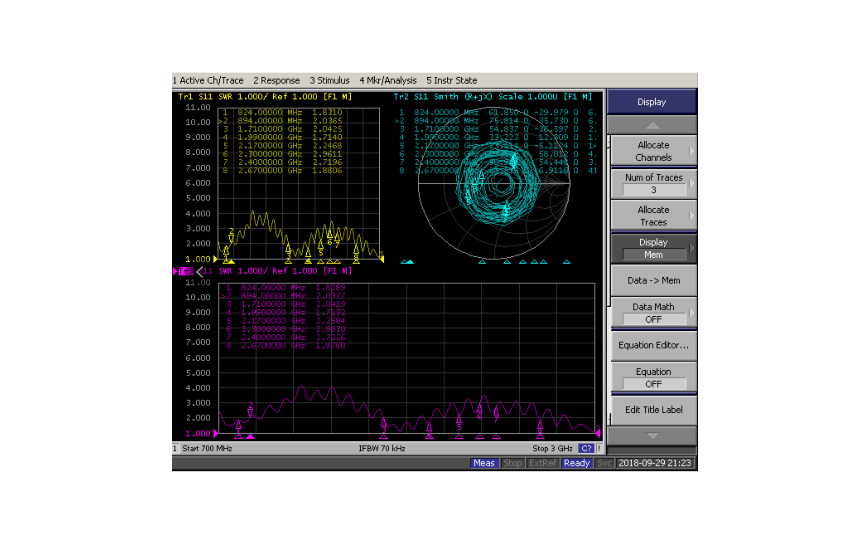850x540 pixels.
Task: Click the Ready status indicator
Action: 576,463
